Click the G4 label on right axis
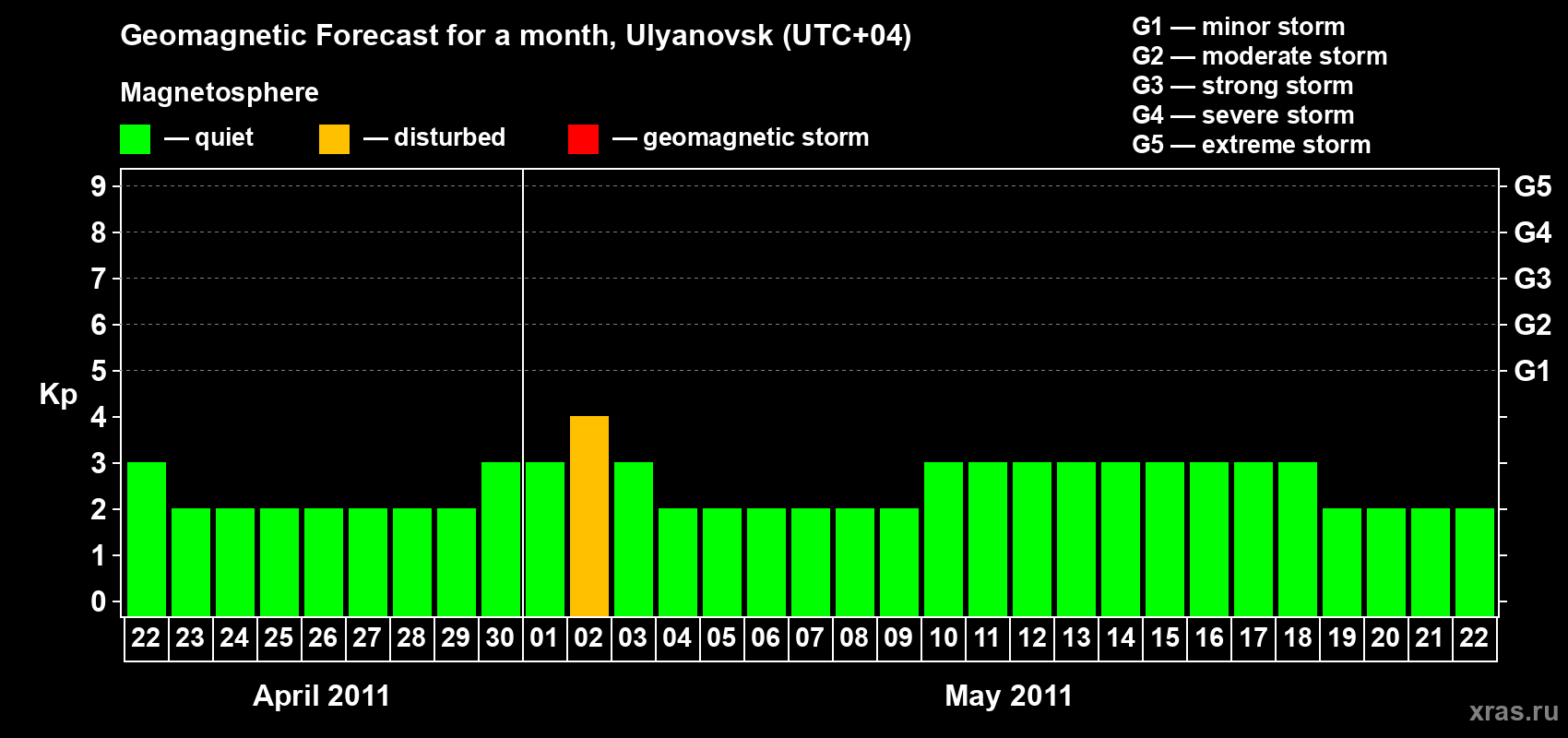1568x738 pixels. (1533, 232)
